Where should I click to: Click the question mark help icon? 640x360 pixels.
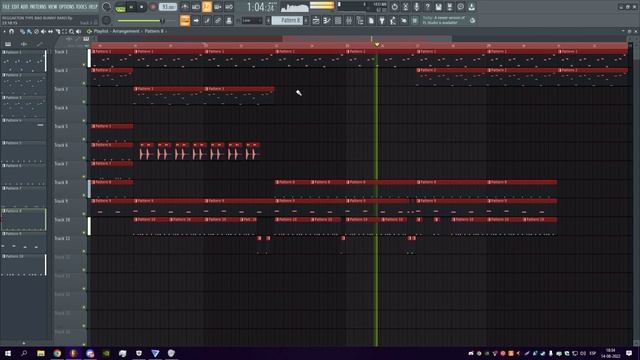point(427,7)
